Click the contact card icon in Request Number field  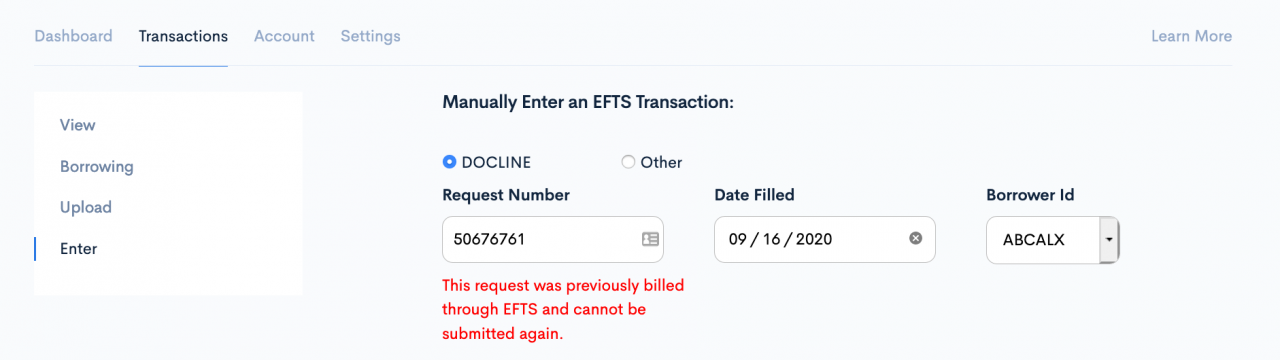650,239
